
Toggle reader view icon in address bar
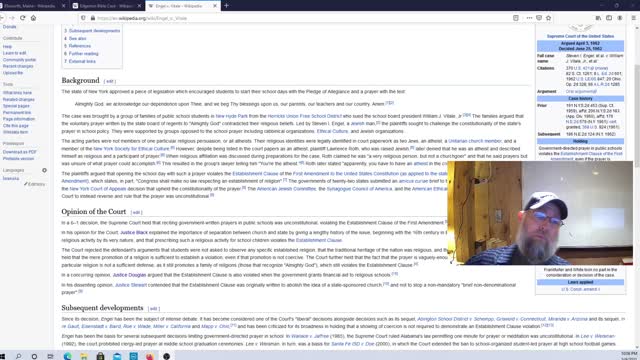[516, 18]
